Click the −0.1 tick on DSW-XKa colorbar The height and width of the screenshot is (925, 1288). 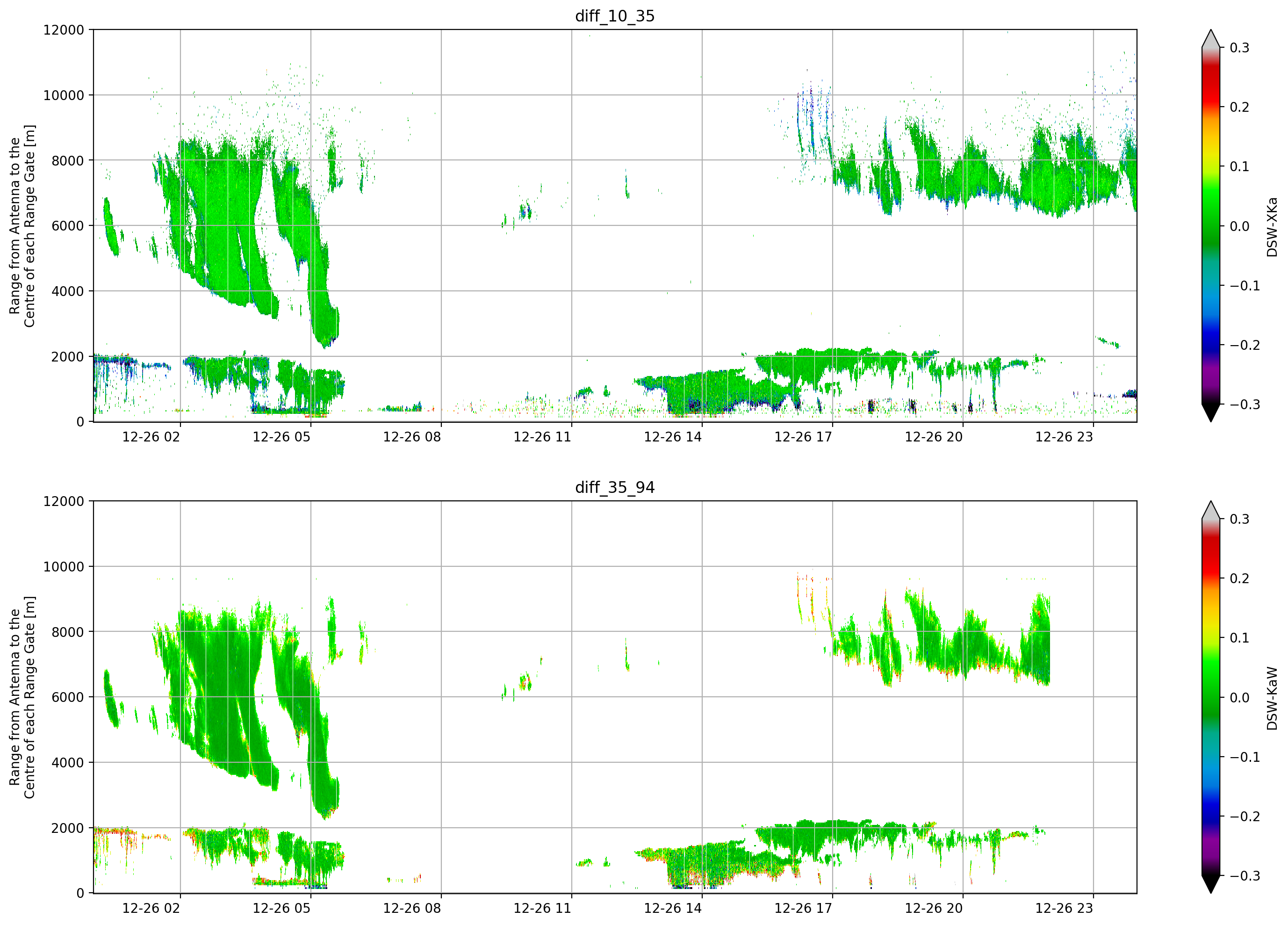point(1245,286)
